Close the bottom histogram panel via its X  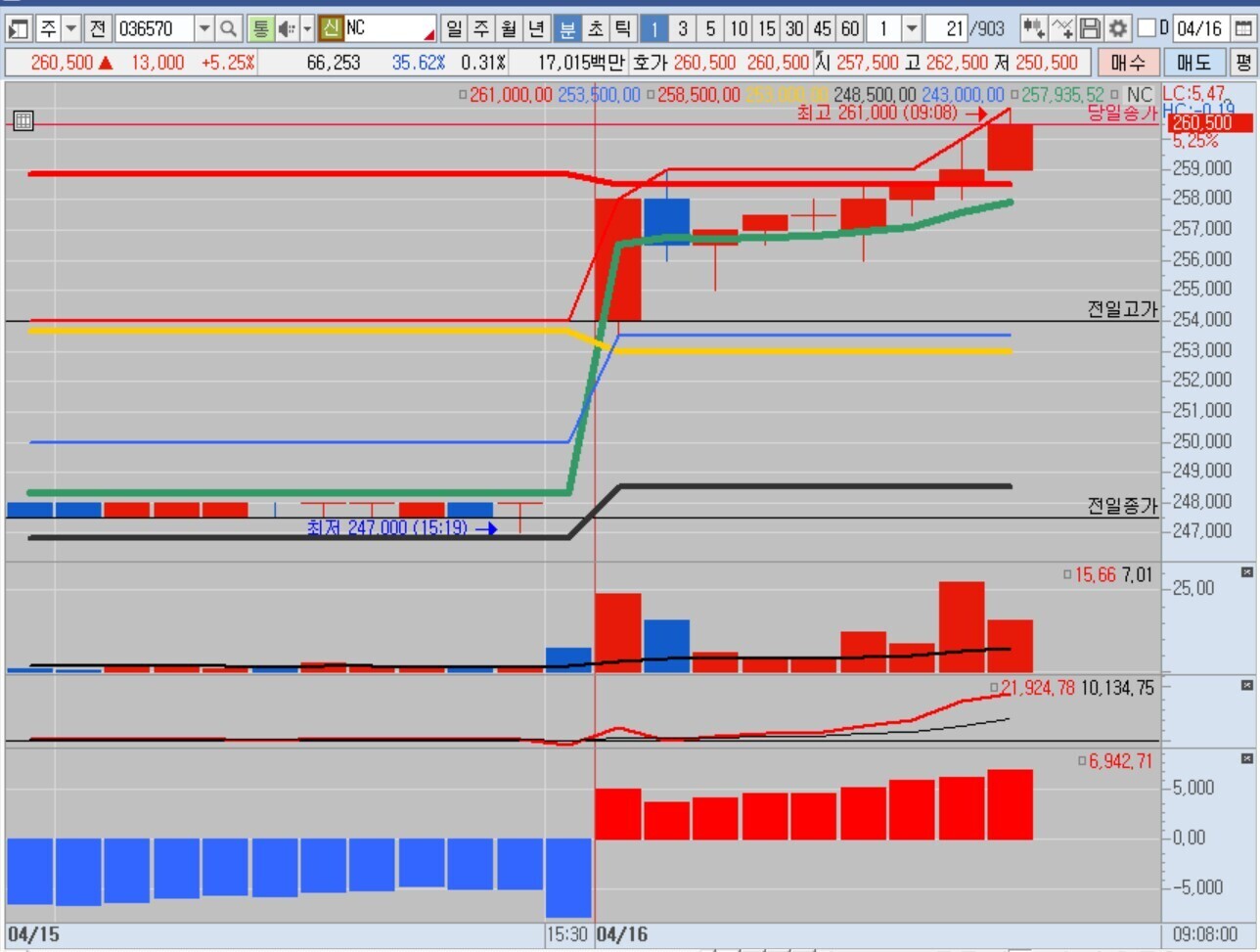[1247, 758]
